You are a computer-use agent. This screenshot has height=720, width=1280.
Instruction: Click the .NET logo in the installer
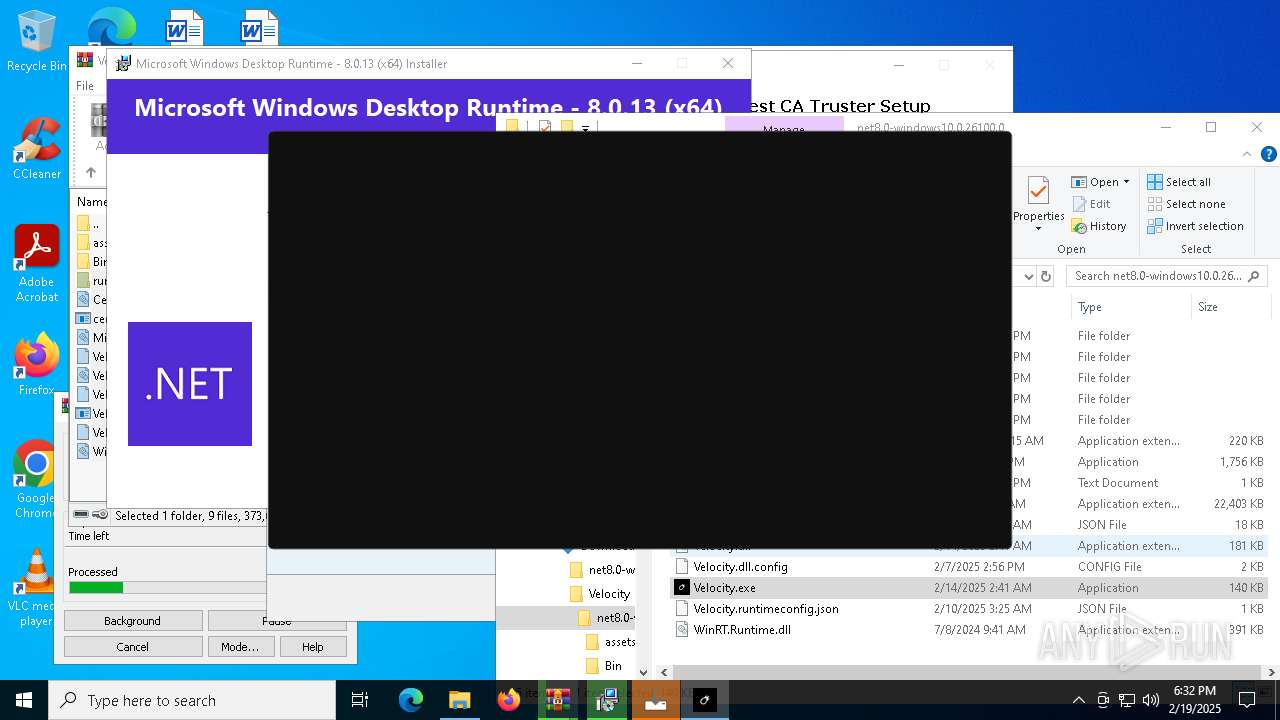(x=190, y=384)
